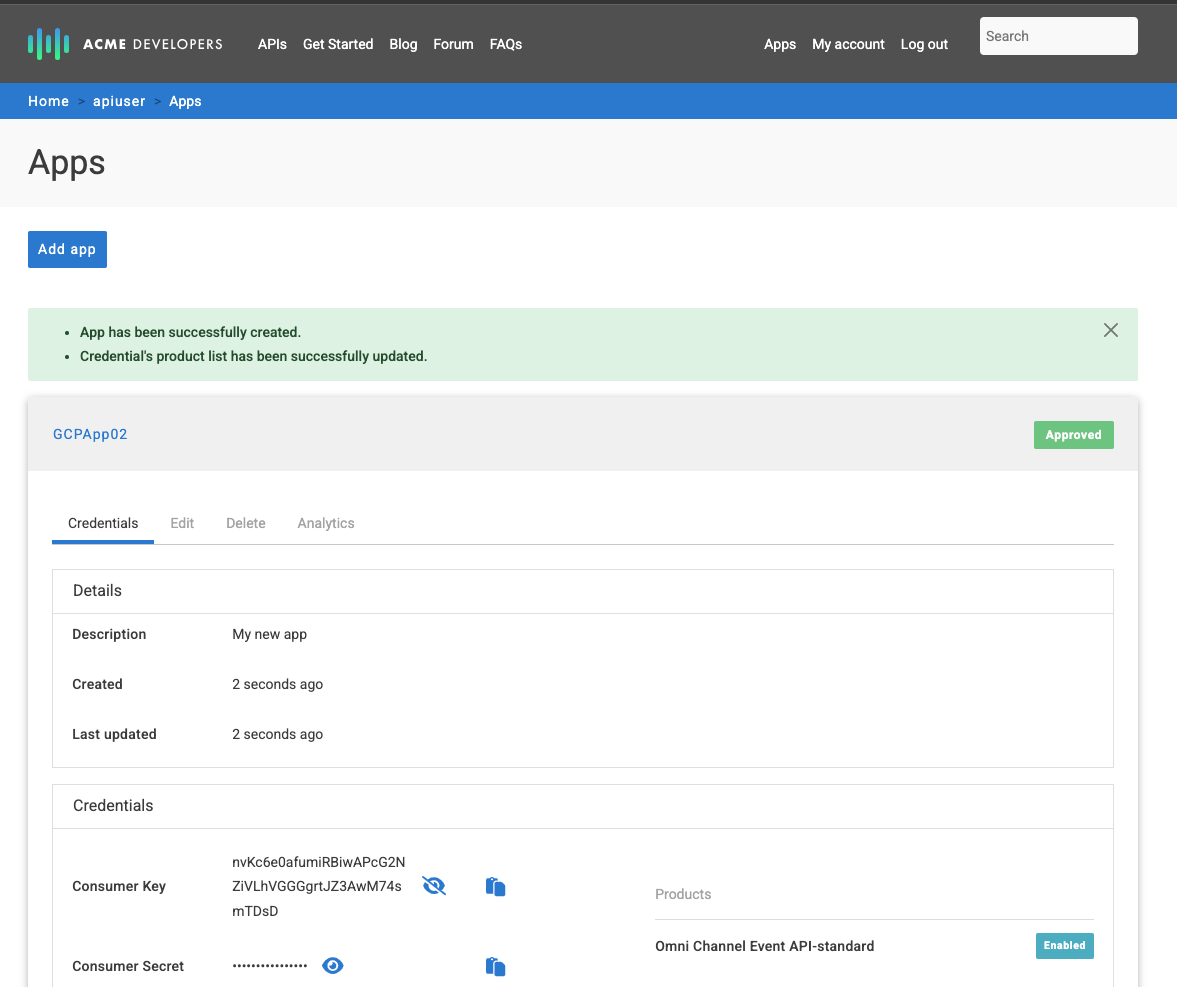Viewport: 1177px width, 987px height.
Task: Copy the Consumer Secret to clipboard
Action: [495, 966]
